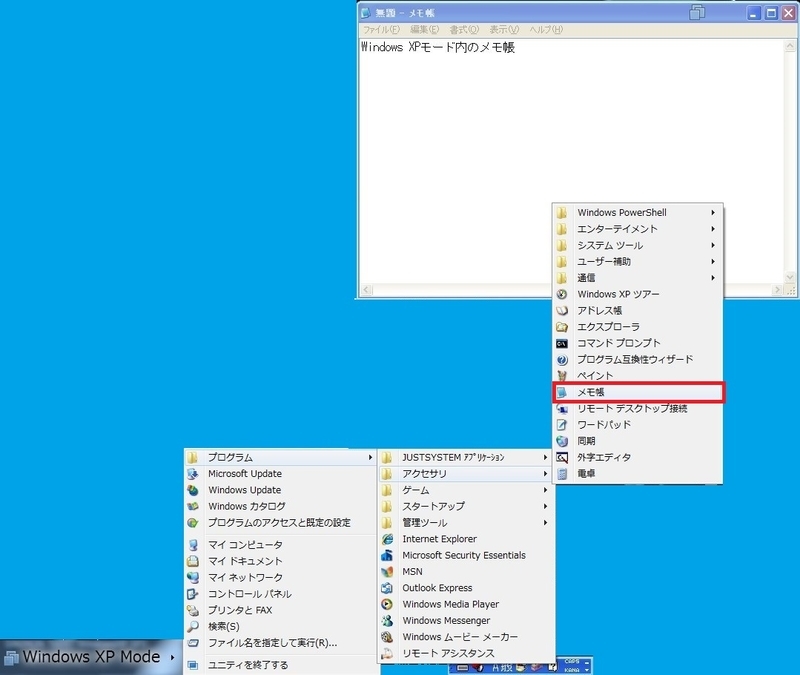Click the メモ帳 notepad icon in the menu
Image resolution: width=800 pixels, height=675 pixels.
point(562,392)
